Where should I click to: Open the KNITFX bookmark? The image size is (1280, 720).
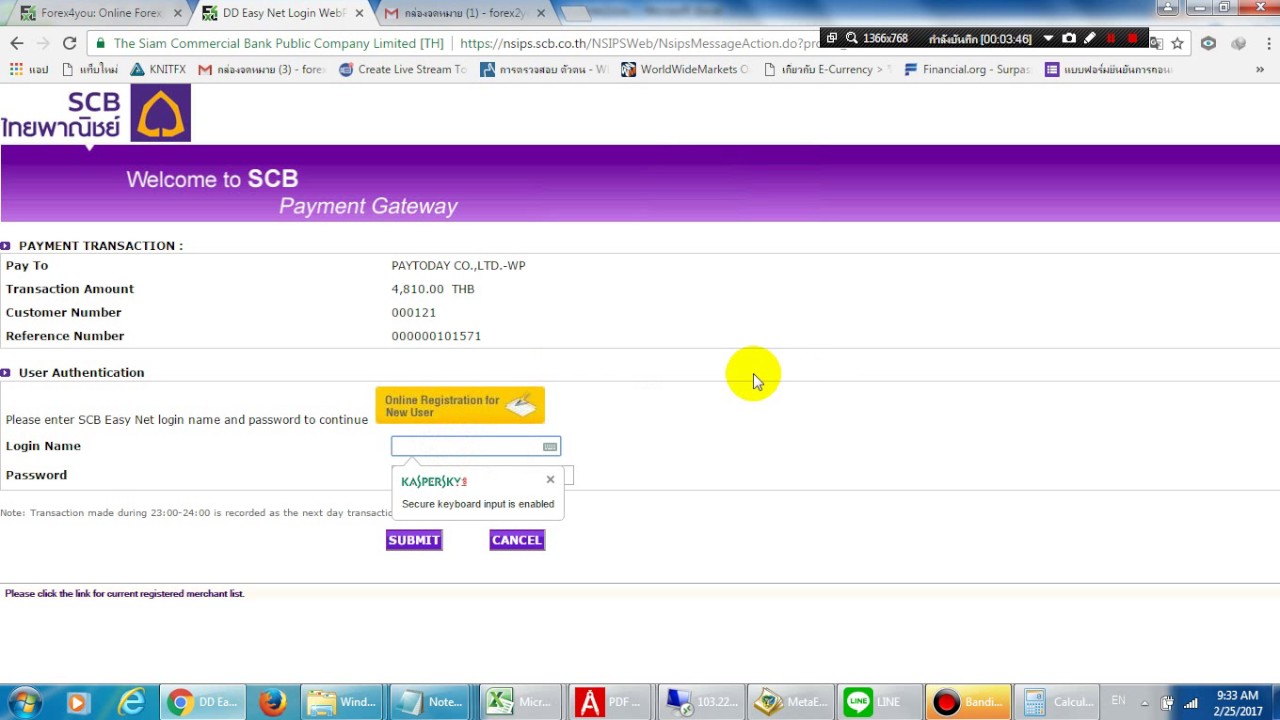158,70
